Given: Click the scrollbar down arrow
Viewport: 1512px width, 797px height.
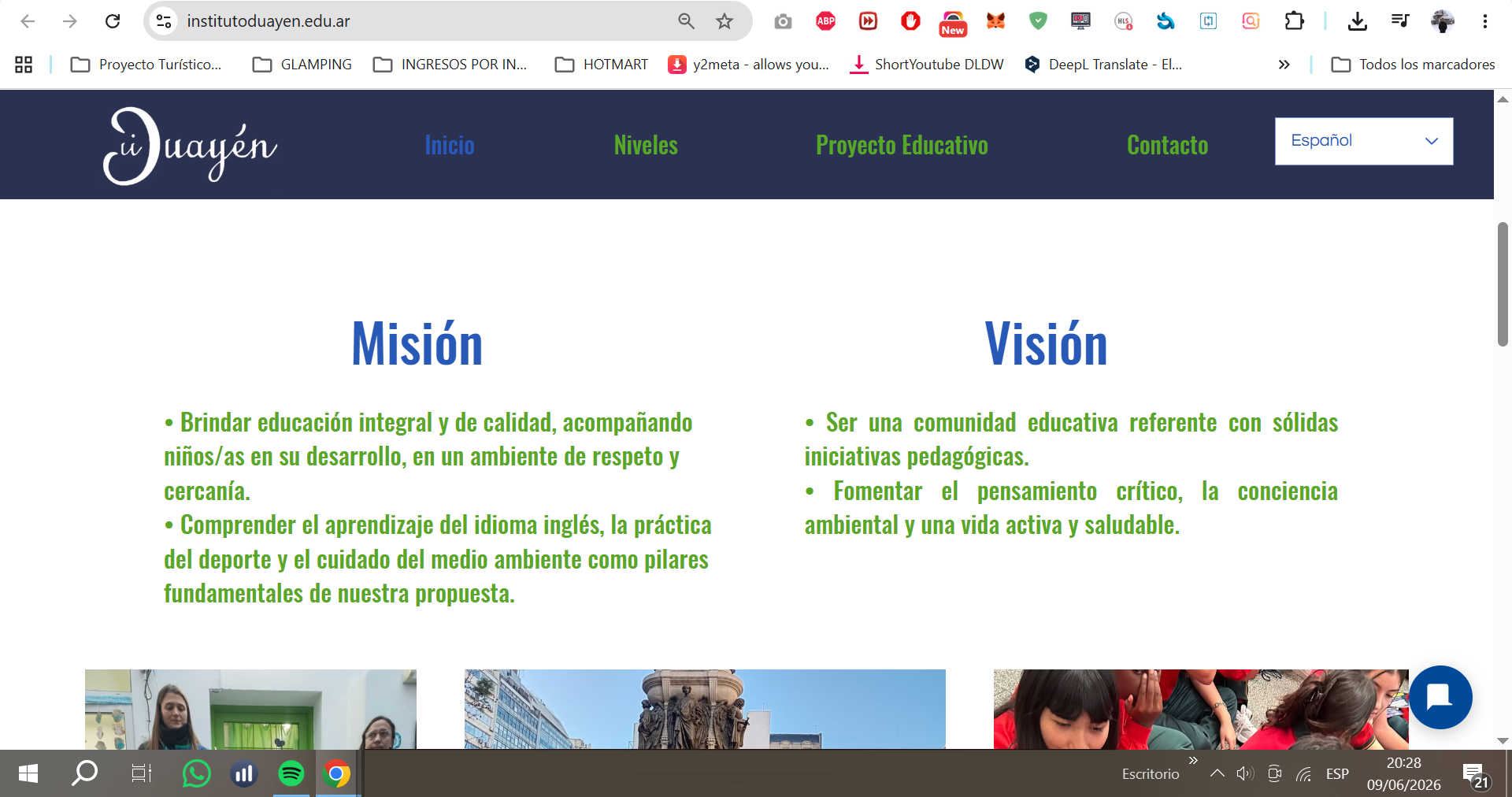Looking at the screenshot, I should point(1503,740).
